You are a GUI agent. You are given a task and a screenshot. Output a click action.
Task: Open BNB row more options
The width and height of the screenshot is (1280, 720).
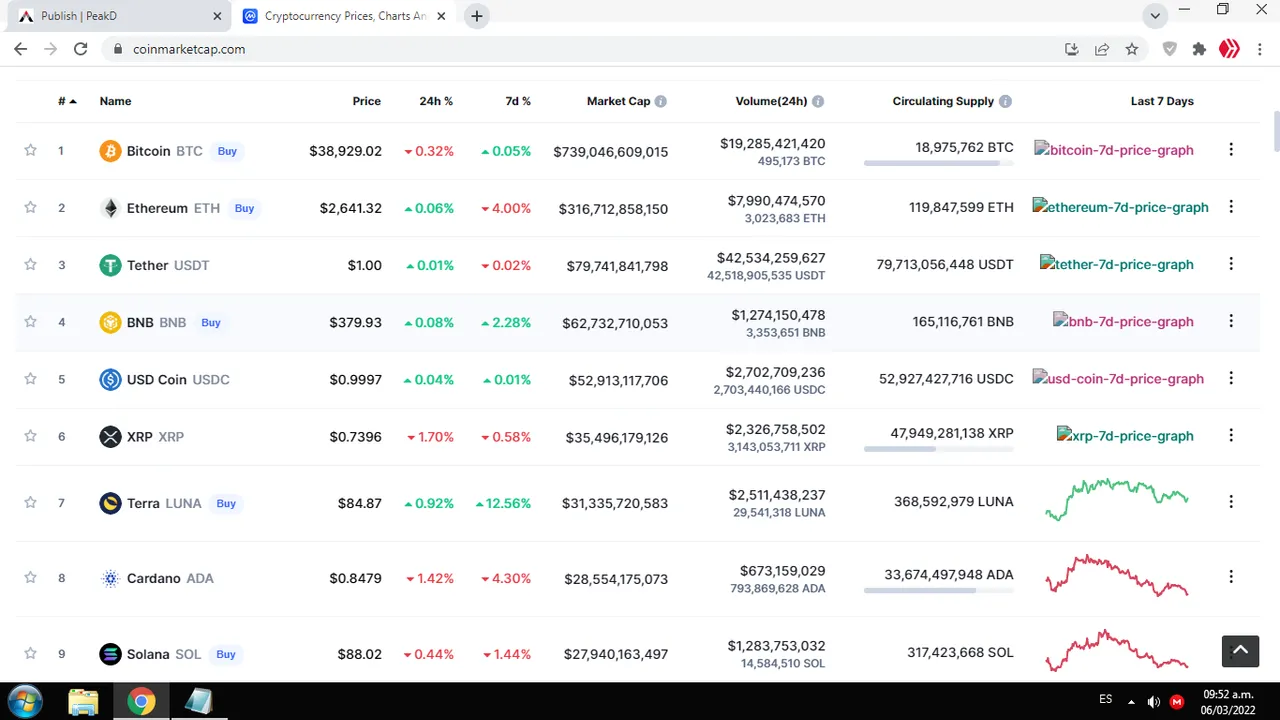1231,321
